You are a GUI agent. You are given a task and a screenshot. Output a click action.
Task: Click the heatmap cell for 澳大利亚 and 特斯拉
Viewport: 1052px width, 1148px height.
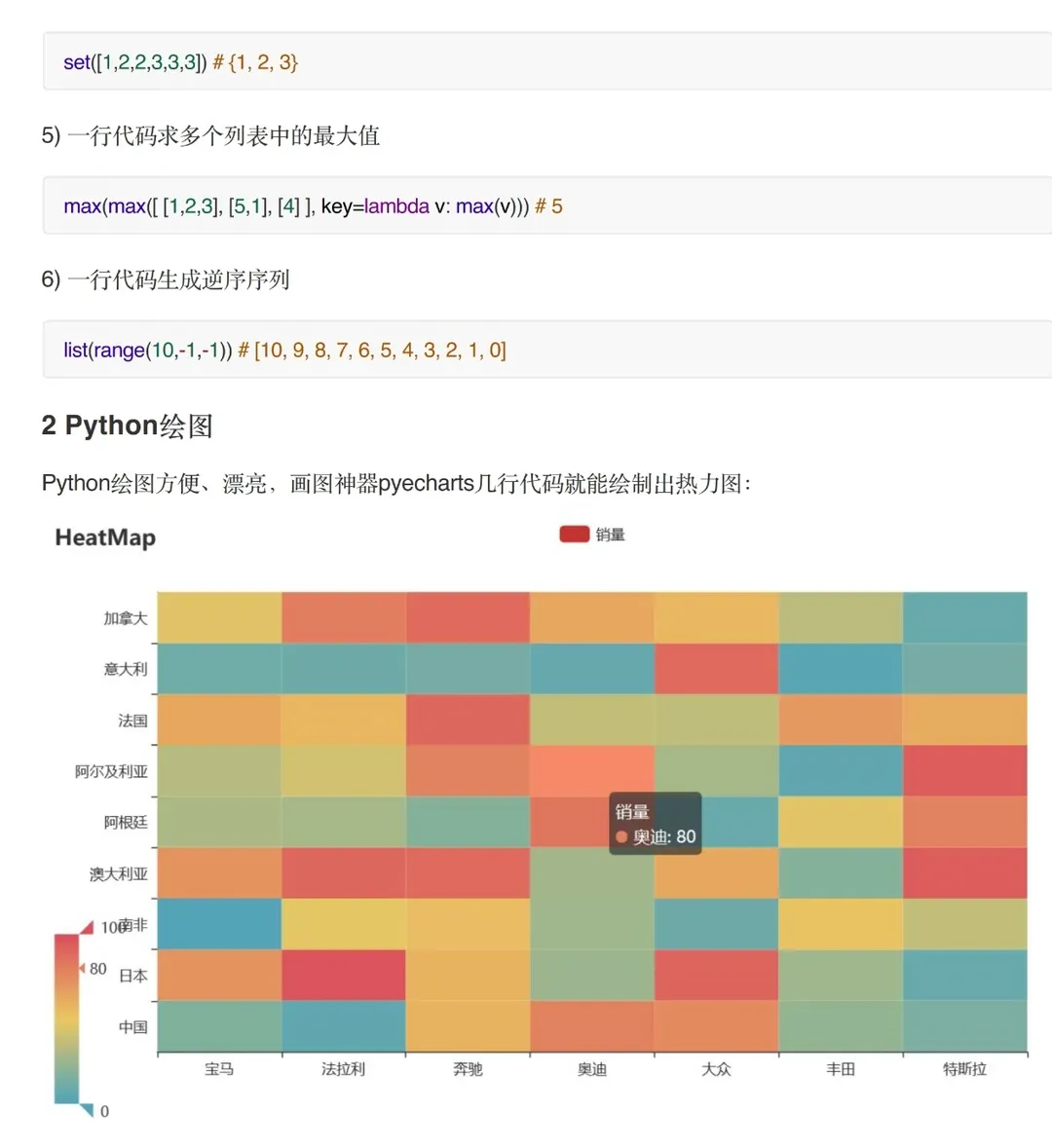(x=965, y=872)
